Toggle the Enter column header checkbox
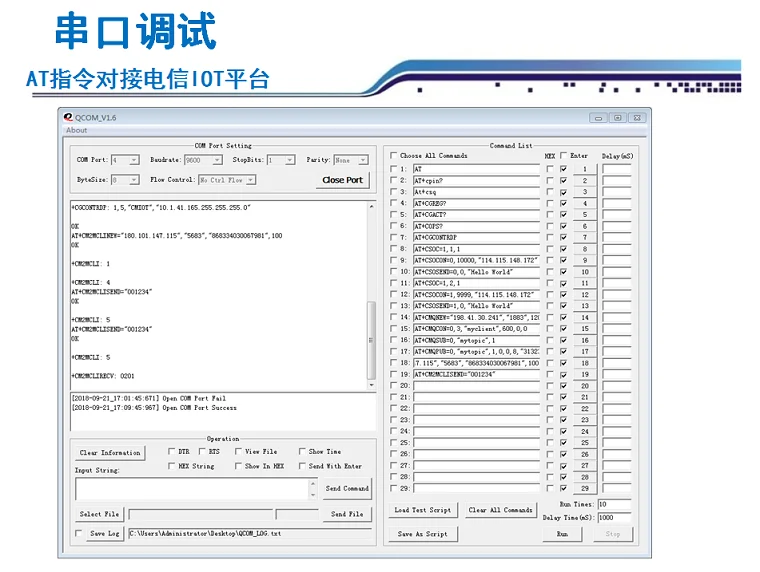The width and height of the screenshot is (760, 572). point(563,155)
